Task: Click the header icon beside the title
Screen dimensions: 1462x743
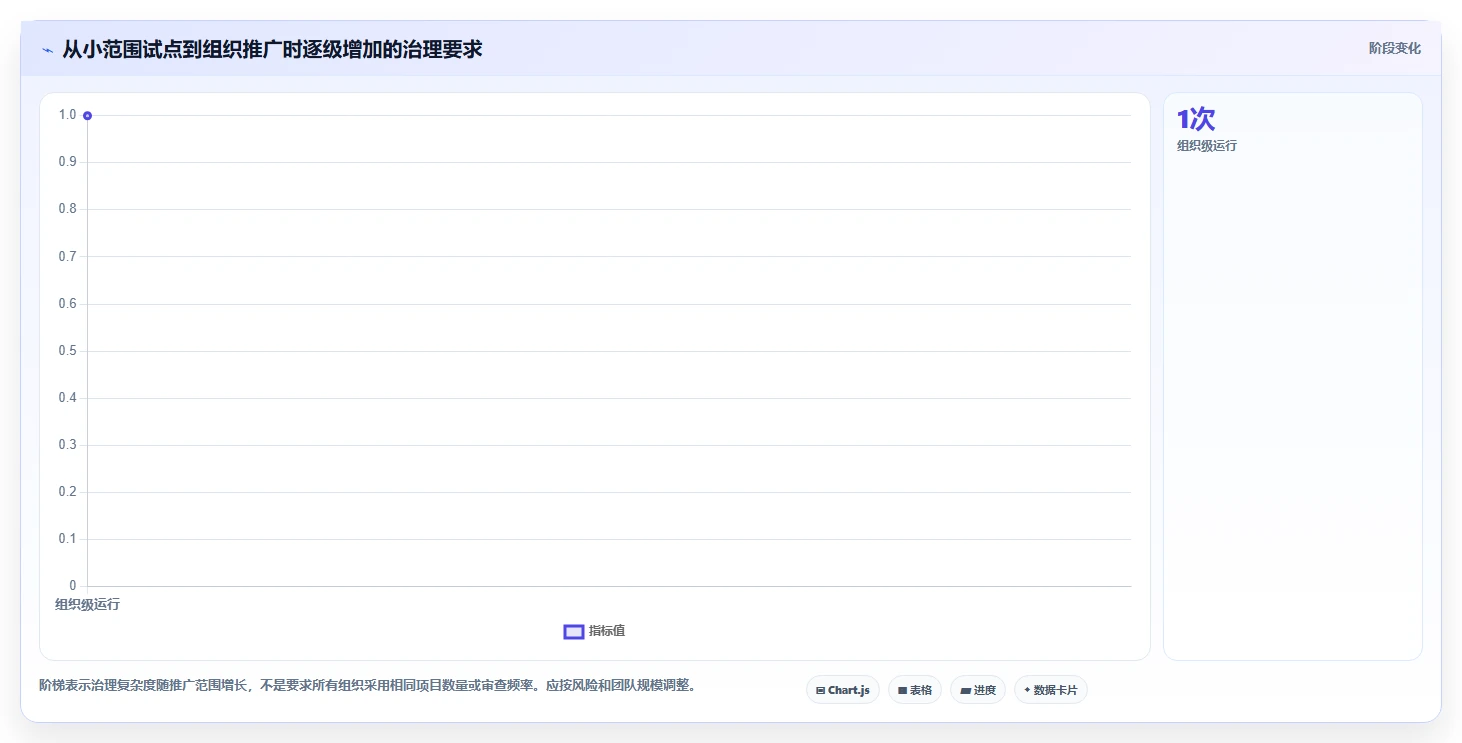Action: 48,49
